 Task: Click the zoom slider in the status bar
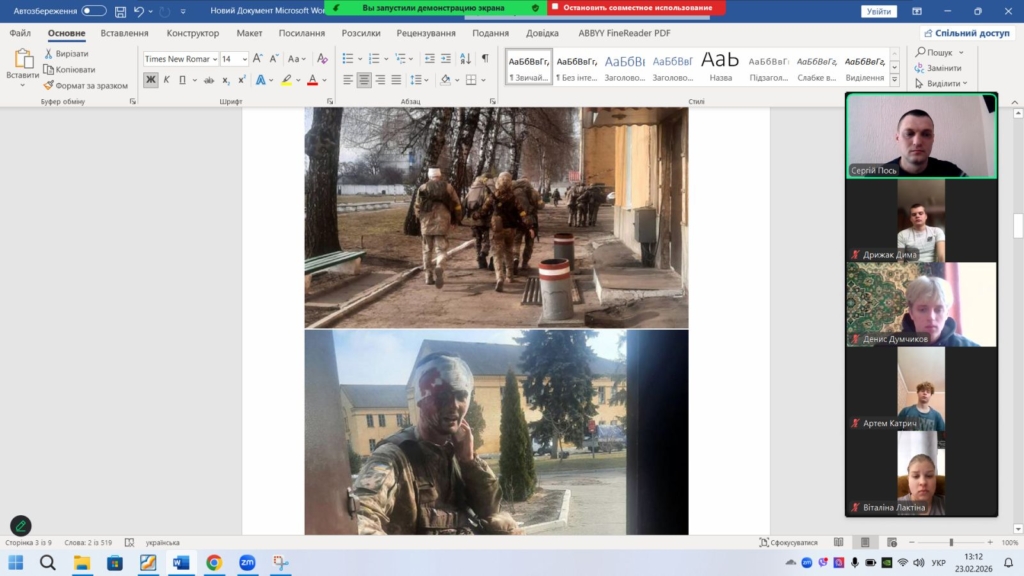(x=950, y=542)
